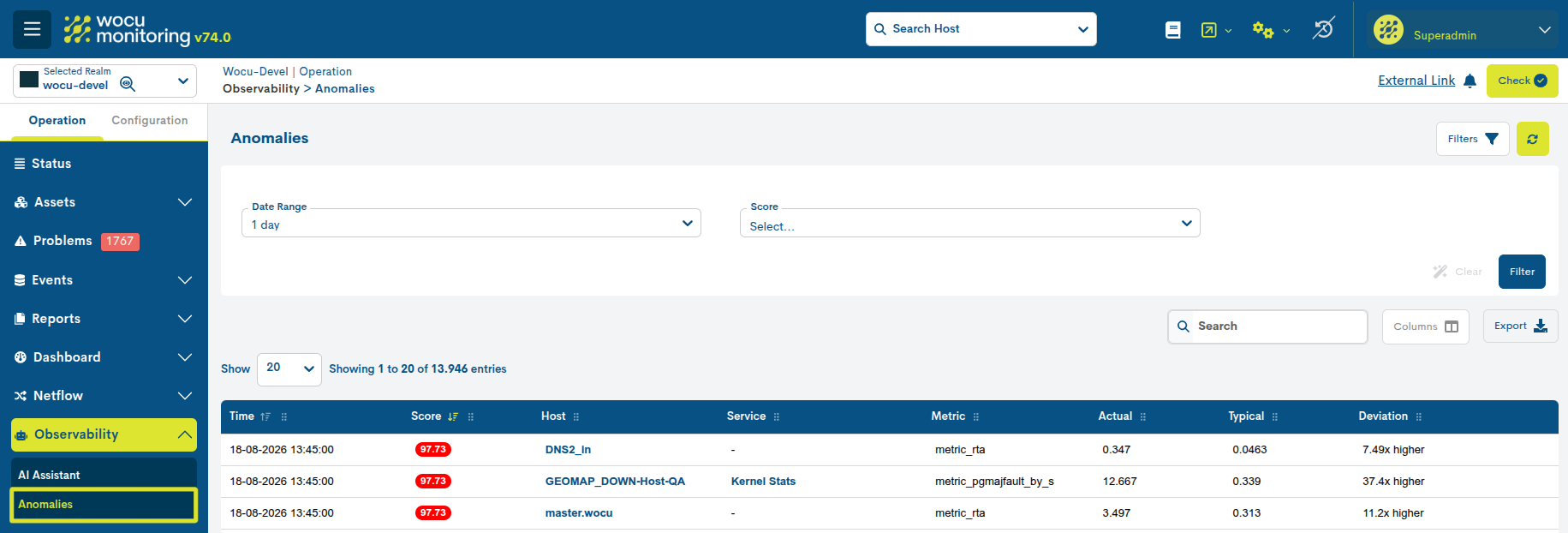Collapse the Observability menu
Viewport: 1568px width, 533px height.
tap(104, 434)
